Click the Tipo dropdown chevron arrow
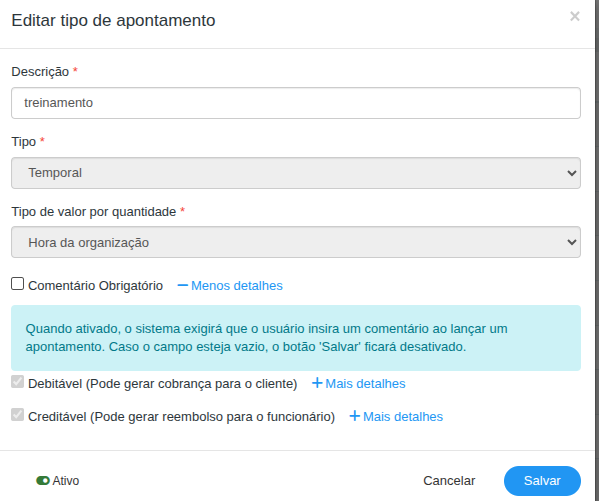Image resolution: width=599 pixels, height=501 pixels. pyautogui.click(x=571, y=173)
